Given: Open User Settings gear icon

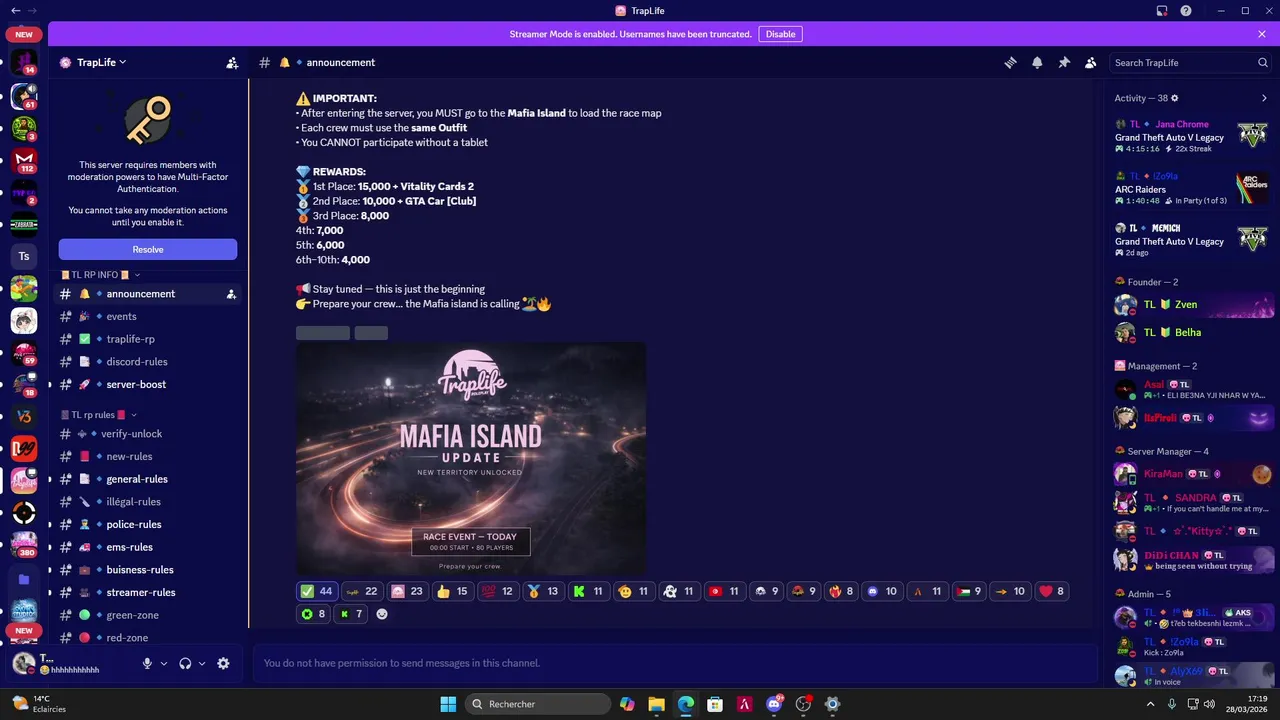Looking at the screenshot, I should [x=223, y=663].
